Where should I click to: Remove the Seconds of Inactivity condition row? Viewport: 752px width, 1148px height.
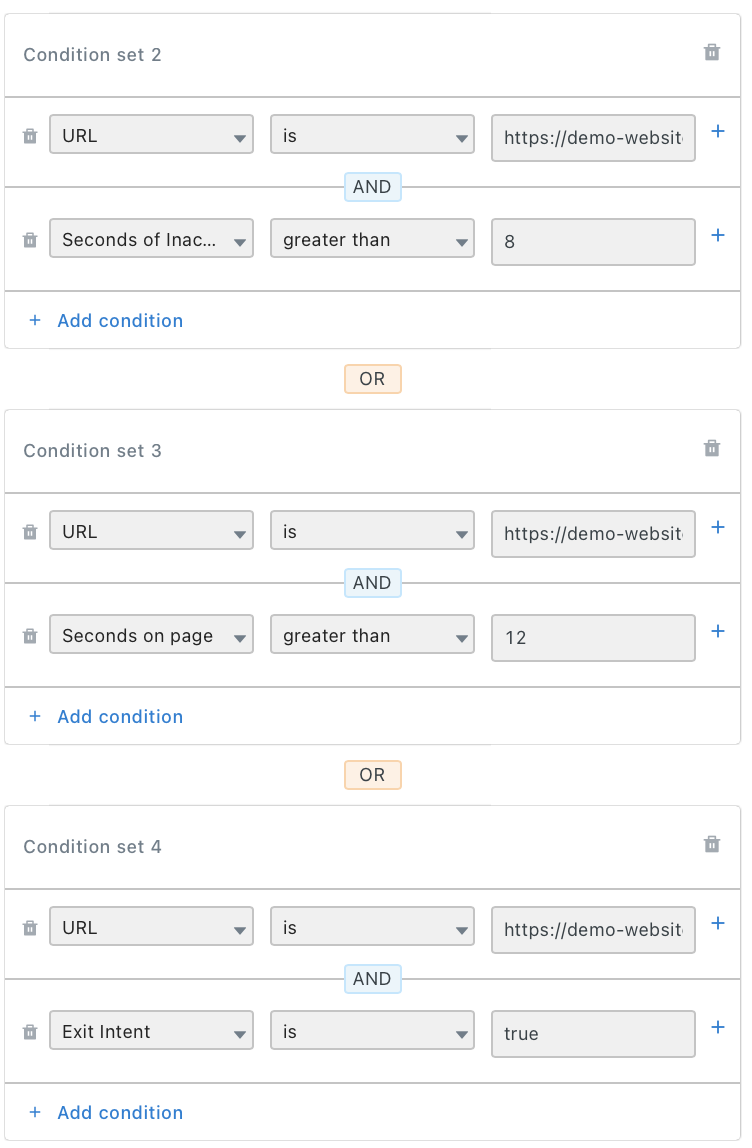coord(30,240)
